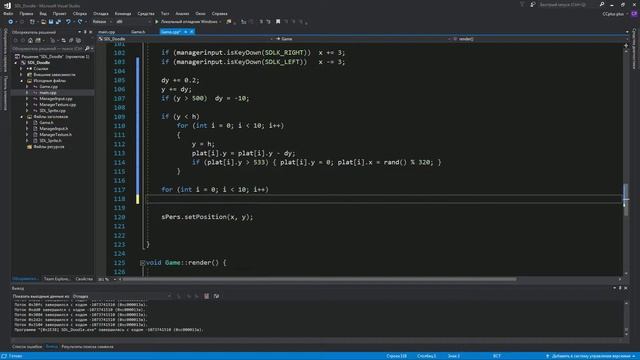
Task: Switch to the Team Explorer tab
Action: click(56, 279)
